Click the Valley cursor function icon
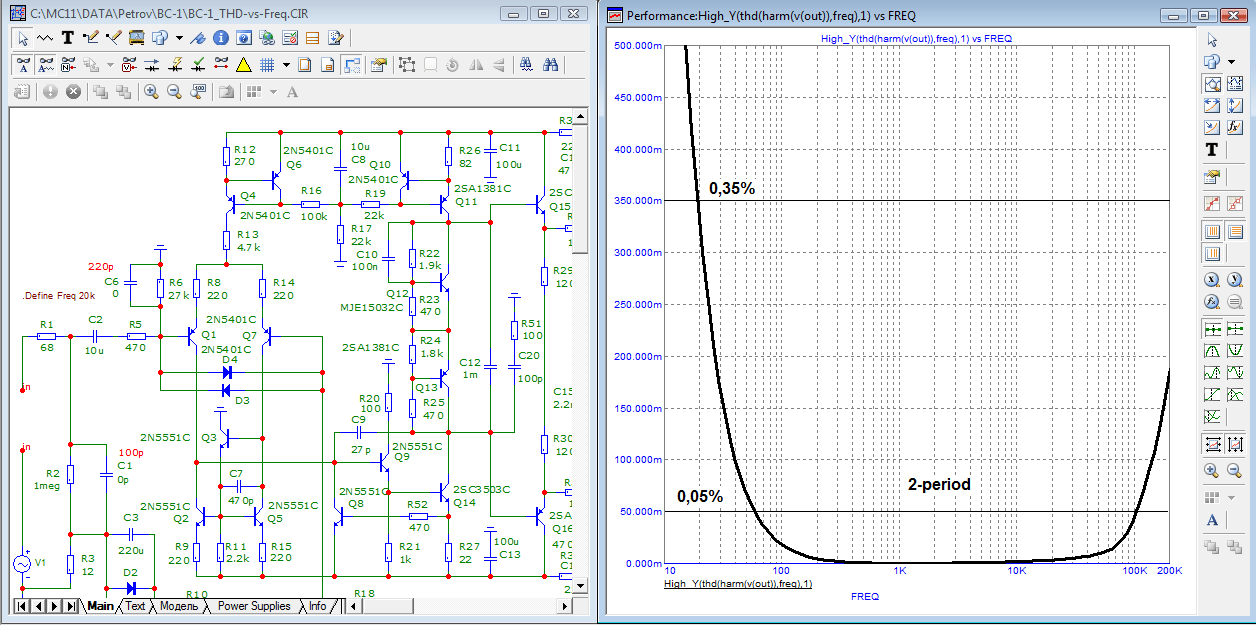Image resolution: width=1256 pixels, height=625 pixels. tap(1235, 351)
